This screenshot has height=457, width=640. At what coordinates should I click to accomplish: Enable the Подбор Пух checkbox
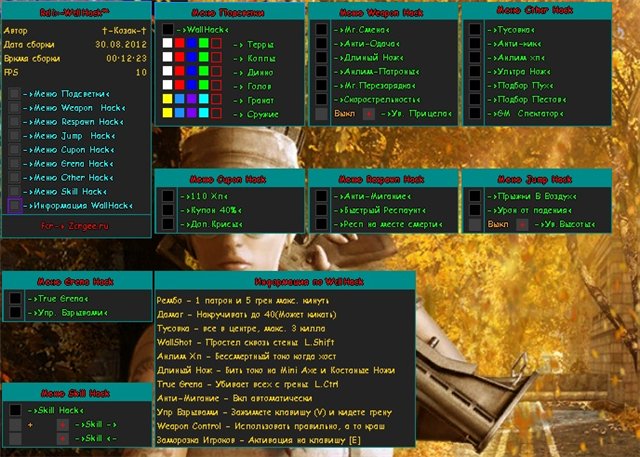475,85
